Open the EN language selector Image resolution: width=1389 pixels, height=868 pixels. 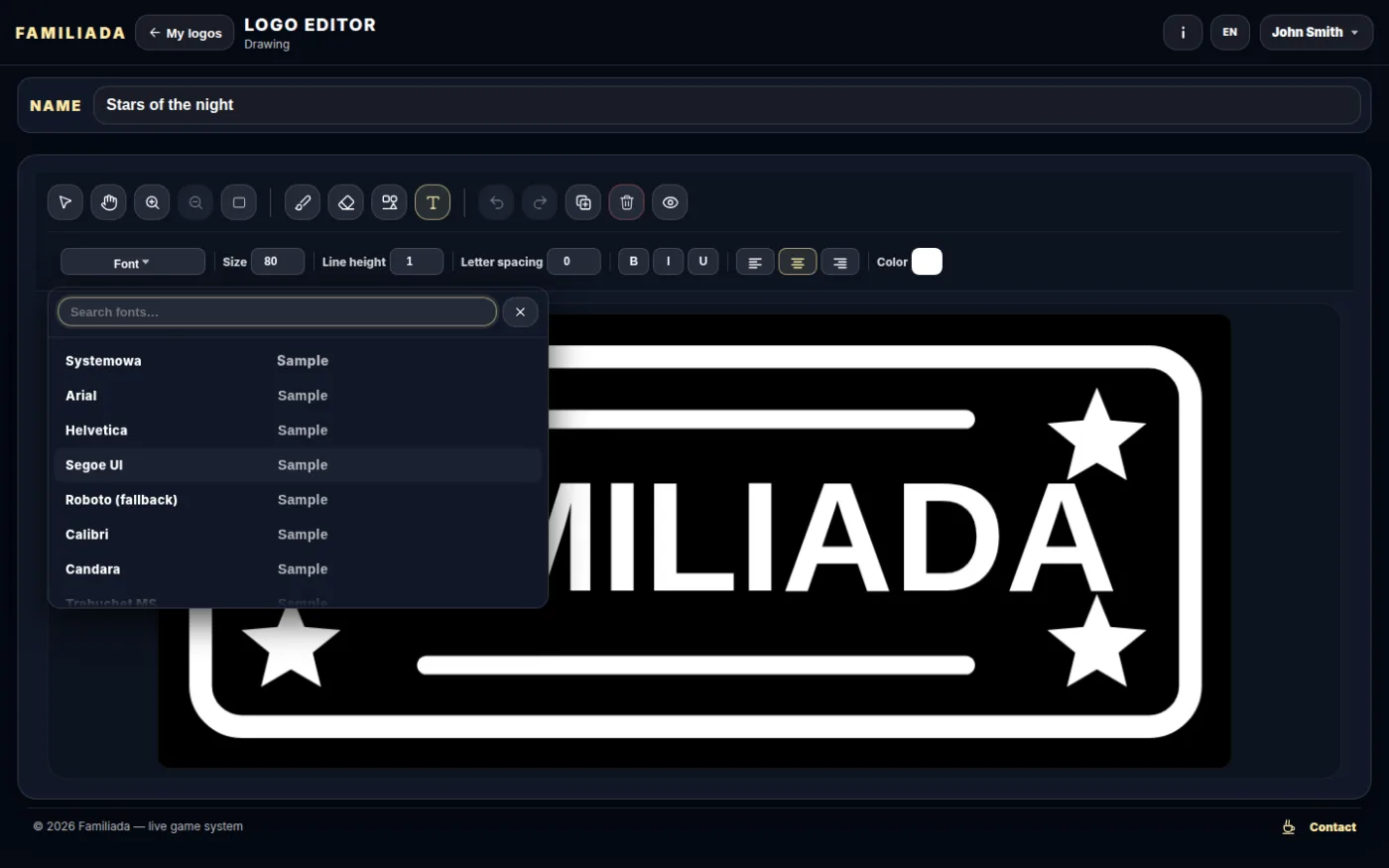[1230, 33]
